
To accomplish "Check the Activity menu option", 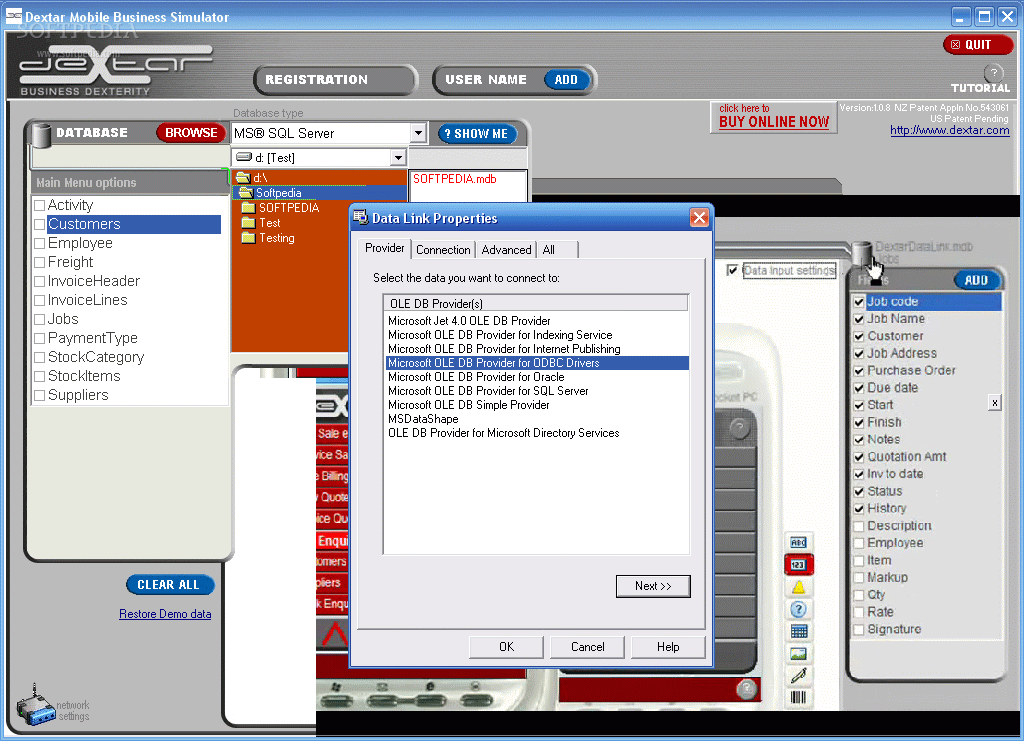I will point(39,205).
